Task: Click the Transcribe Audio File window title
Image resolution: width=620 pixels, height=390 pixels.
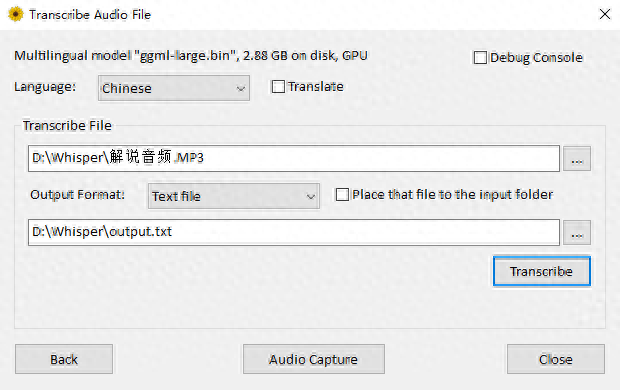Action: [90, 15]
